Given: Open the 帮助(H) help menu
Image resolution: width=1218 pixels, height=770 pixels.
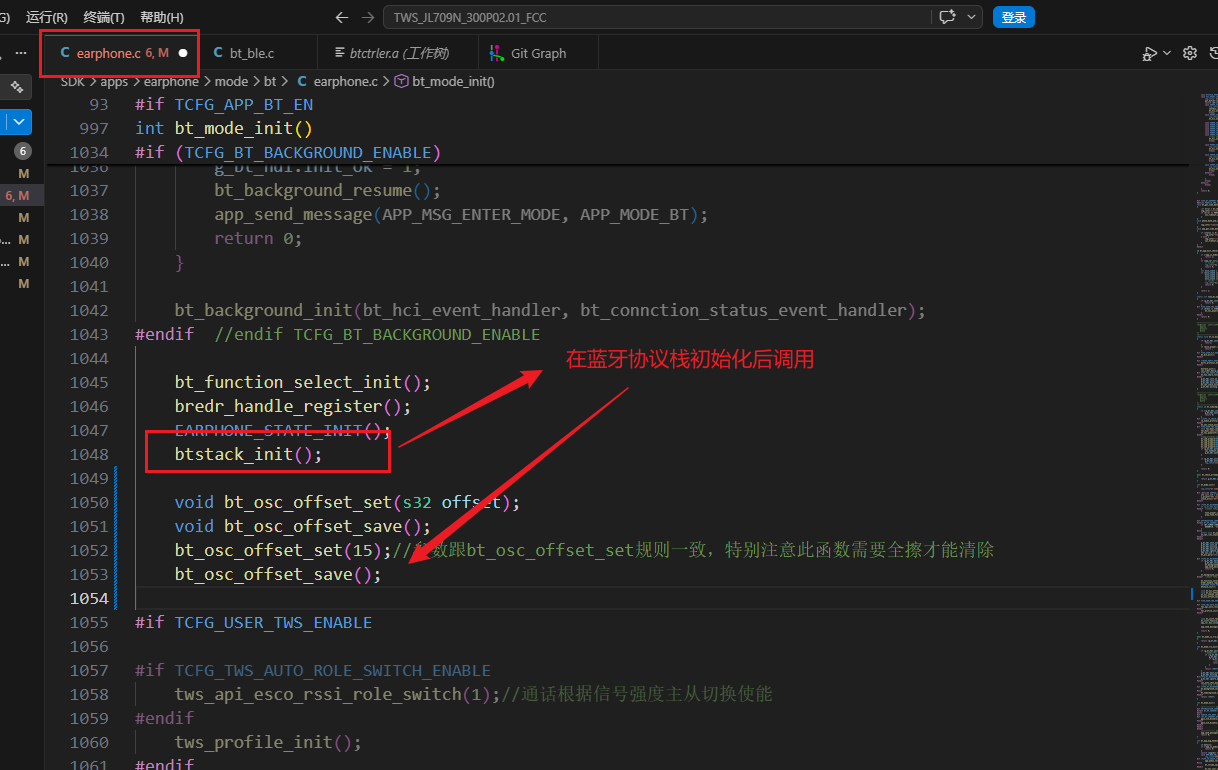Looking at the screenshot, I should click(x=162, y=17).
